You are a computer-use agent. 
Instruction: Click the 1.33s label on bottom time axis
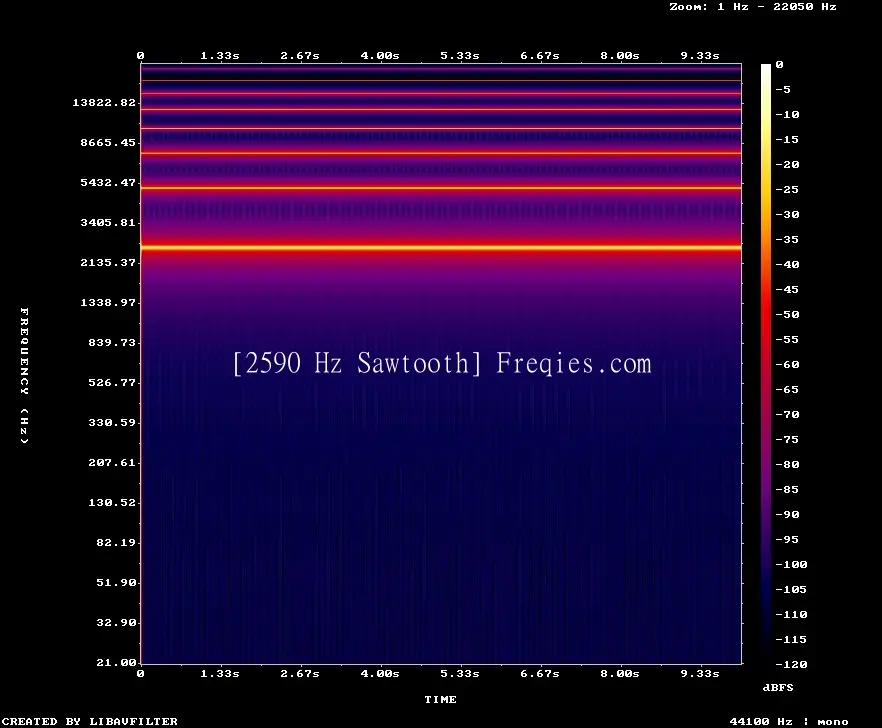(x=220, y=673)
